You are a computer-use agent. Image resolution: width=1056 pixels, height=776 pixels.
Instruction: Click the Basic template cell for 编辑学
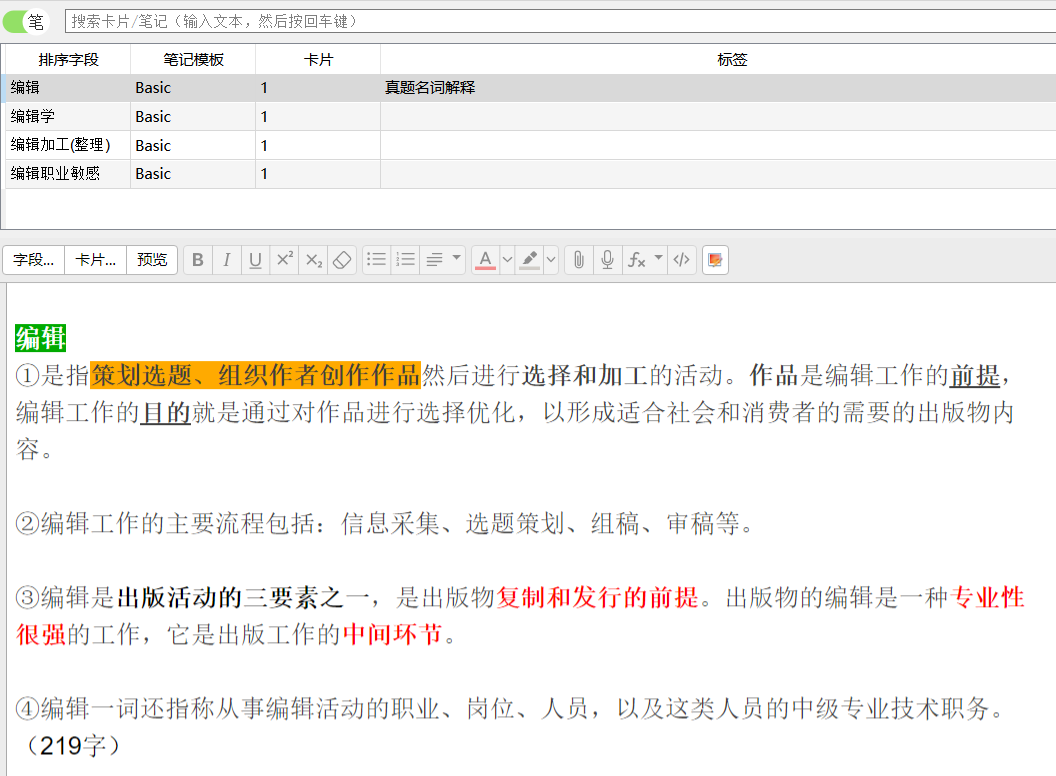(x=193, y=117)
